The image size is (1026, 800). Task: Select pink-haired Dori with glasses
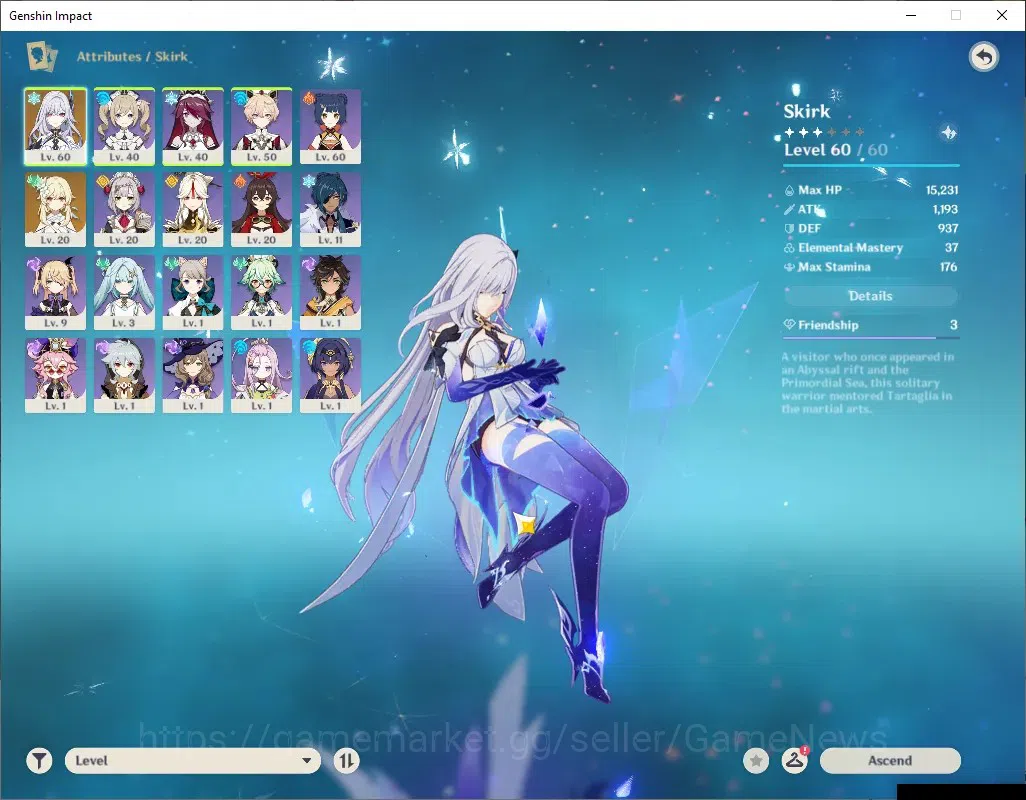(x=56, y=375)
